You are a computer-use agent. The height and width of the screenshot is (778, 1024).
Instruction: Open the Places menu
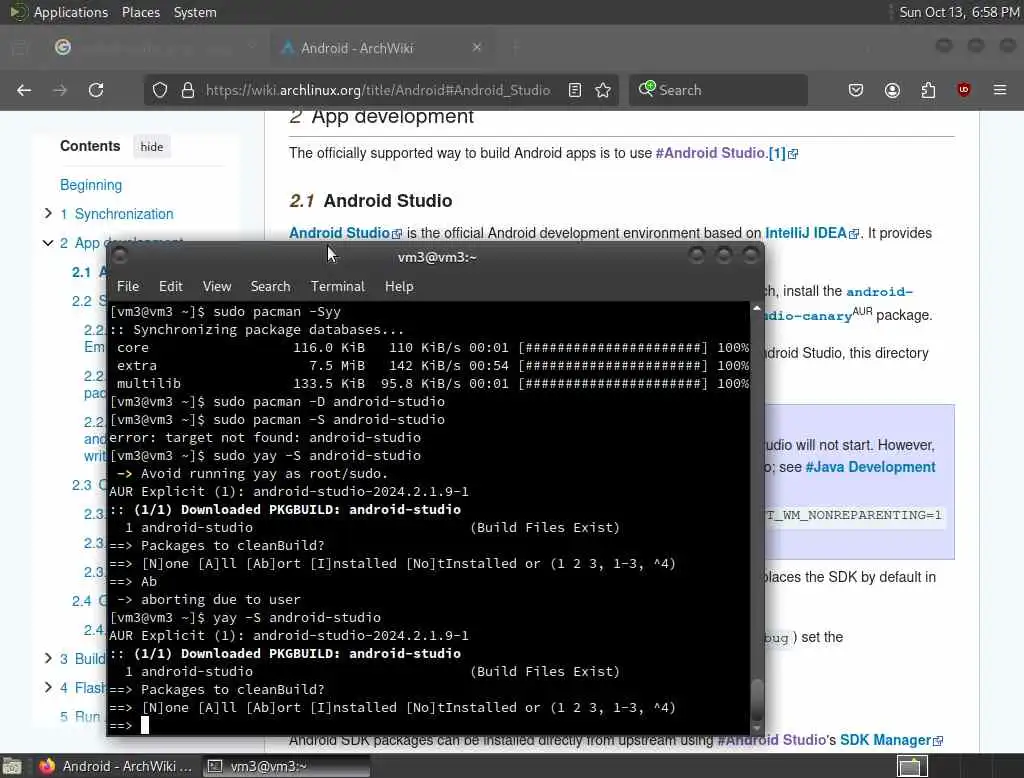(x=140, y=12)
